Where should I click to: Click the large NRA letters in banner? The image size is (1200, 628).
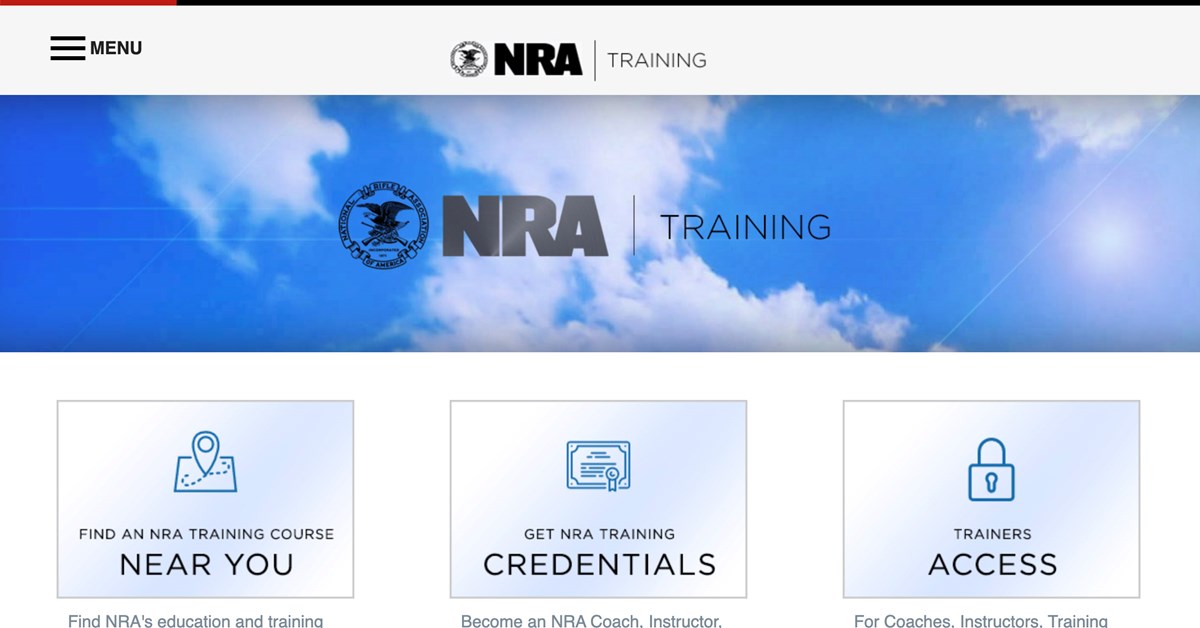(525, 226)
